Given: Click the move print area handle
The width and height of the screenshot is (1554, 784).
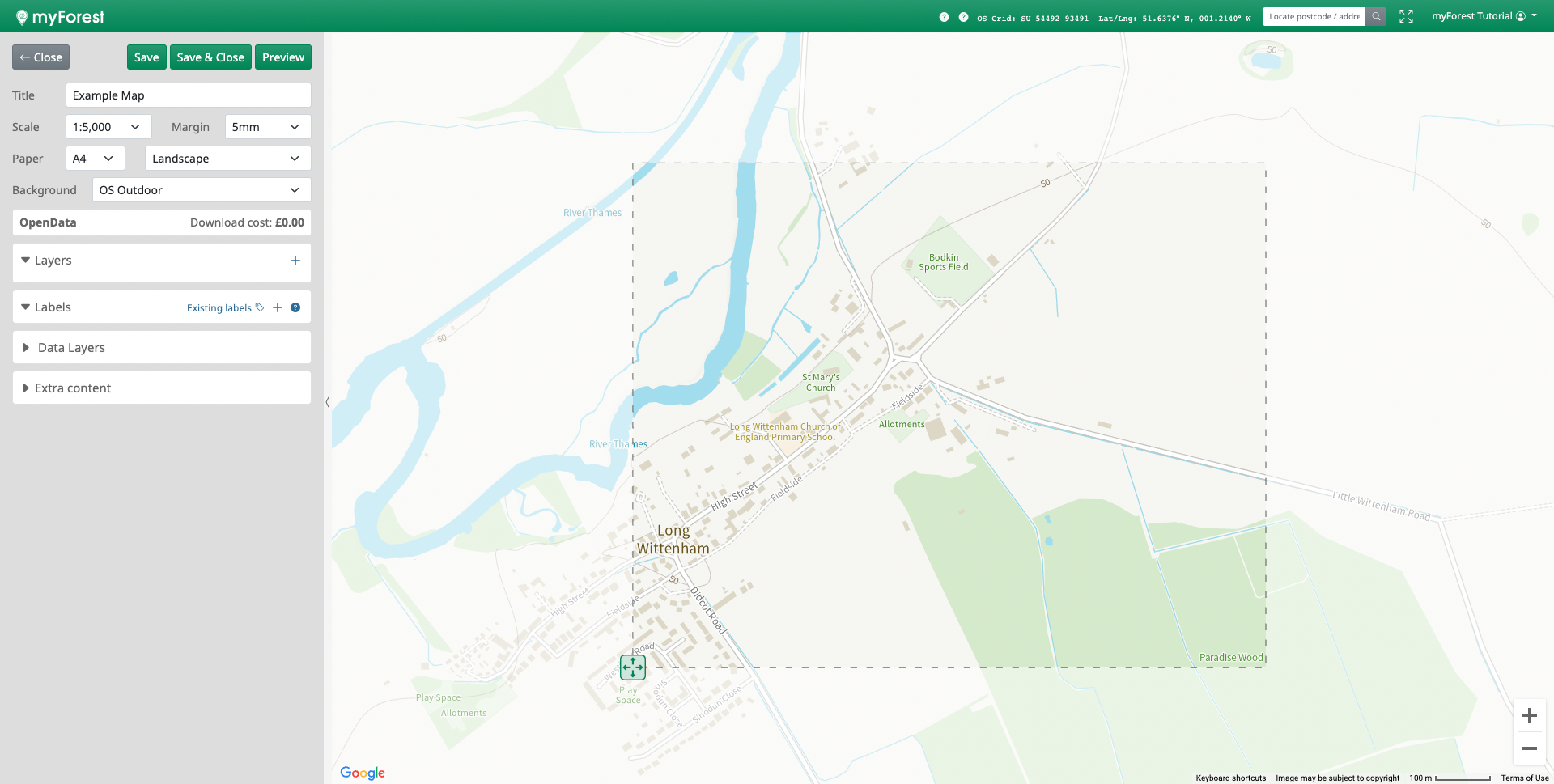Looking at the screenshot, I should [632, 667].
